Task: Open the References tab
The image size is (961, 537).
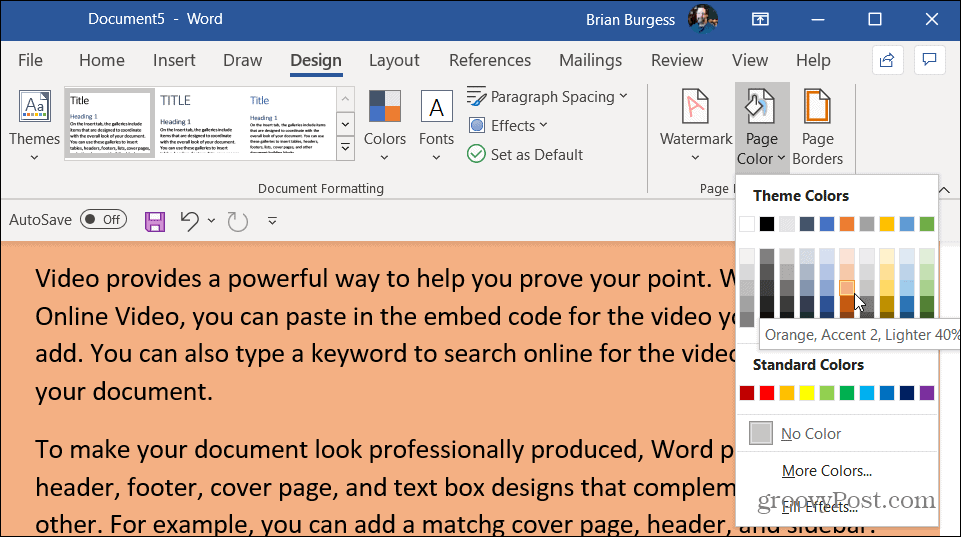Action: [490, 60]
